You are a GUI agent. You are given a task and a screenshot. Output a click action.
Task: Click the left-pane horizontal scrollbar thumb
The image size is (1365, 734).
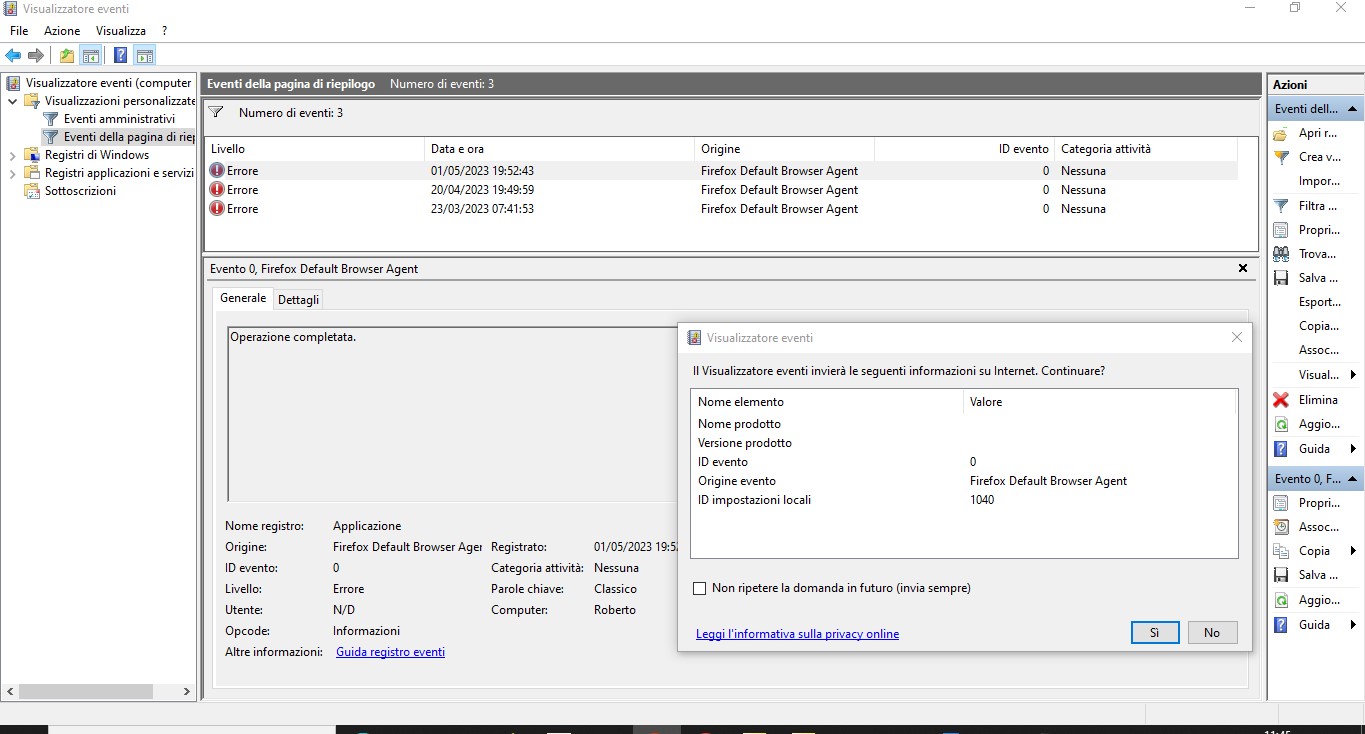(x=86, y=691)
